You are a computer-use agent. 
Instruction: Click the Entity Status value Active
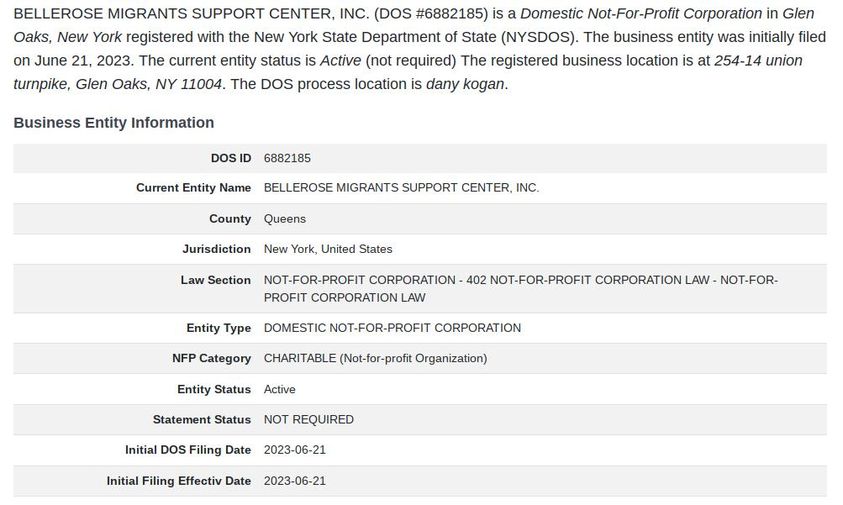click(x=280, y=389)
